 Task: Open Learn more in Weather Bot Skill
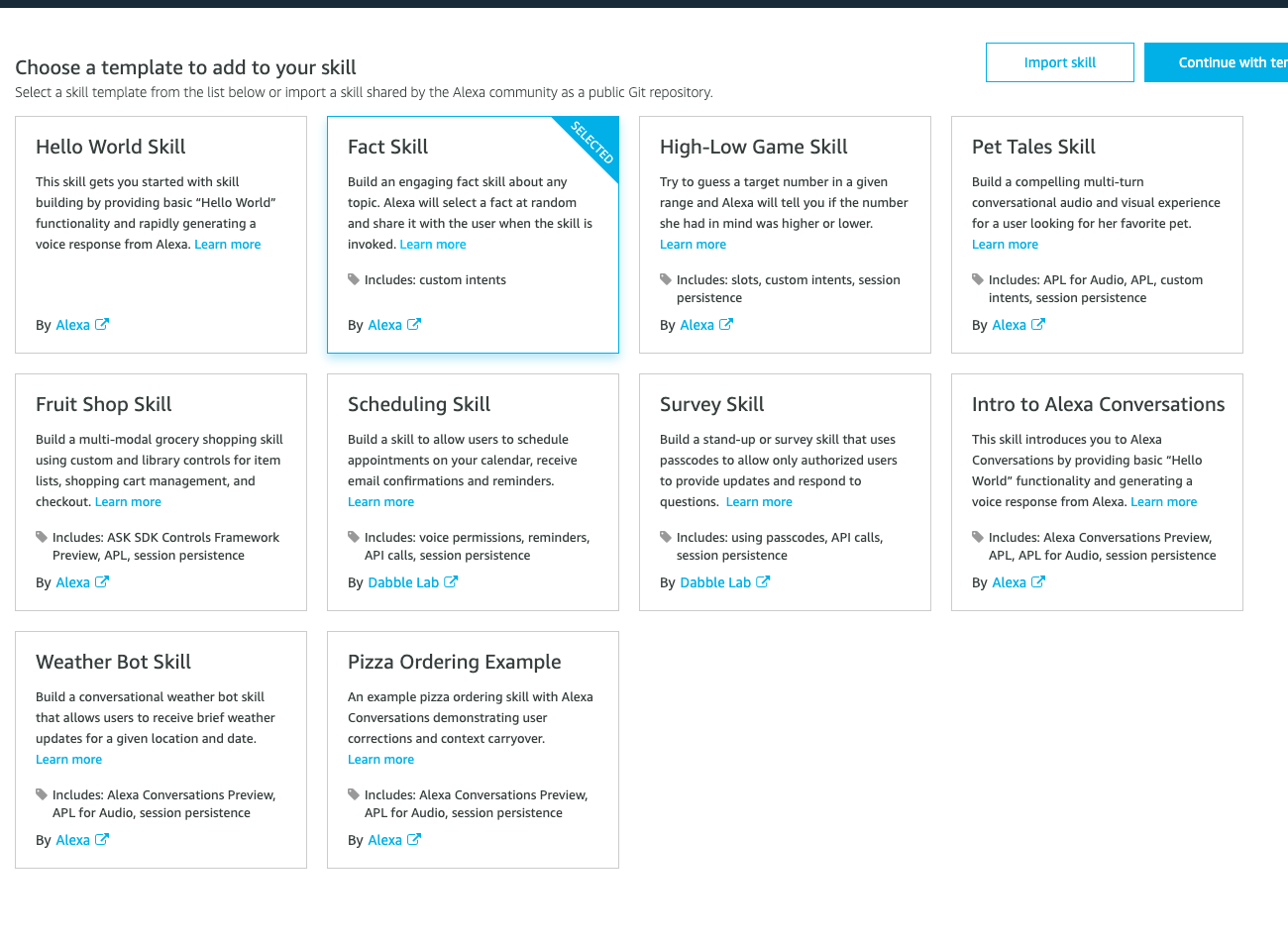point(69,760)
